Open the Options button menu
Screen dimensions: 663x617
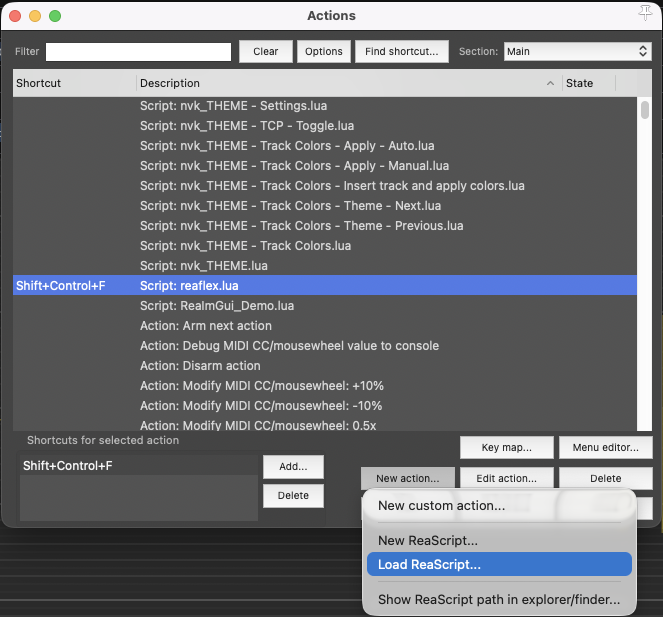point(323,52)
